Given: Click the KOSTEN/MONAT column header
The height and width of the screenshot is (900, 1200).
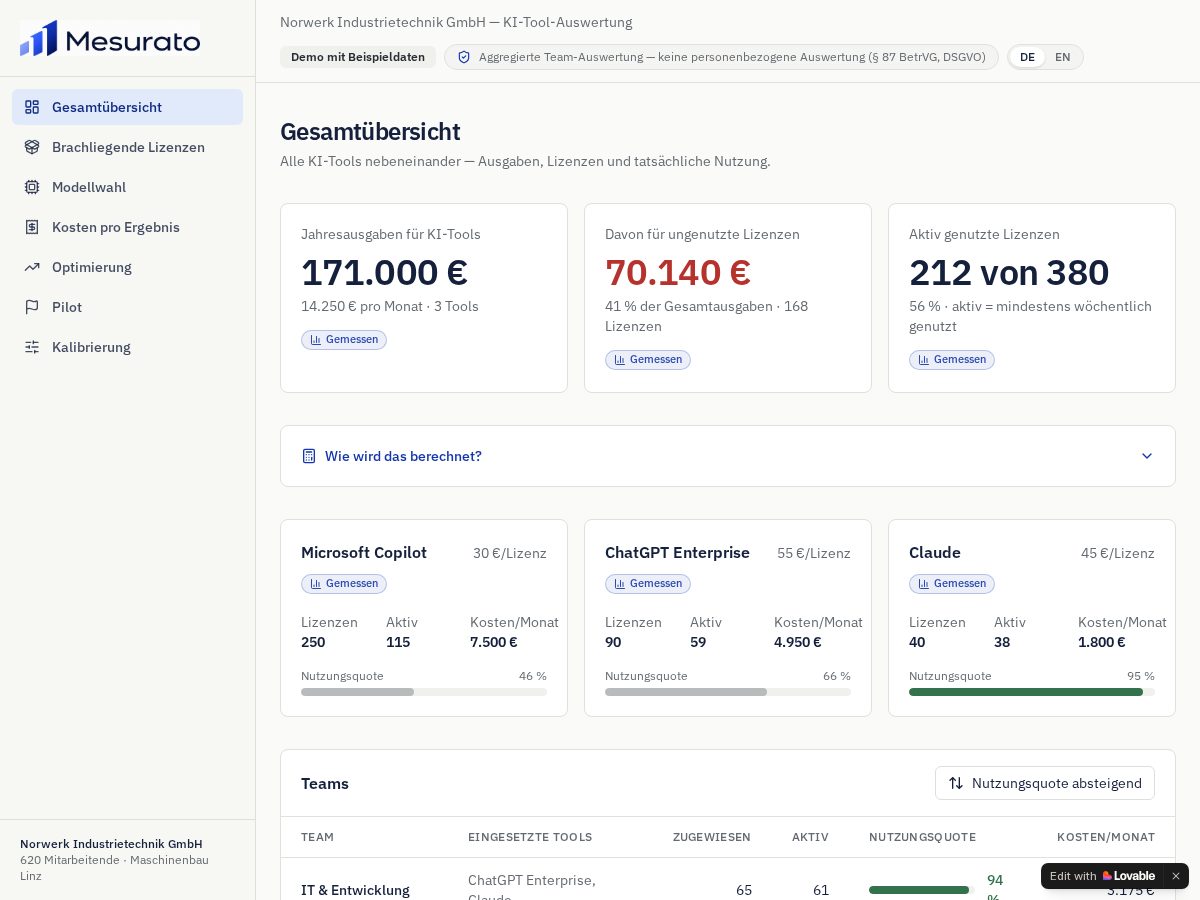Looking at the screenshot, I should [1106, 837].
